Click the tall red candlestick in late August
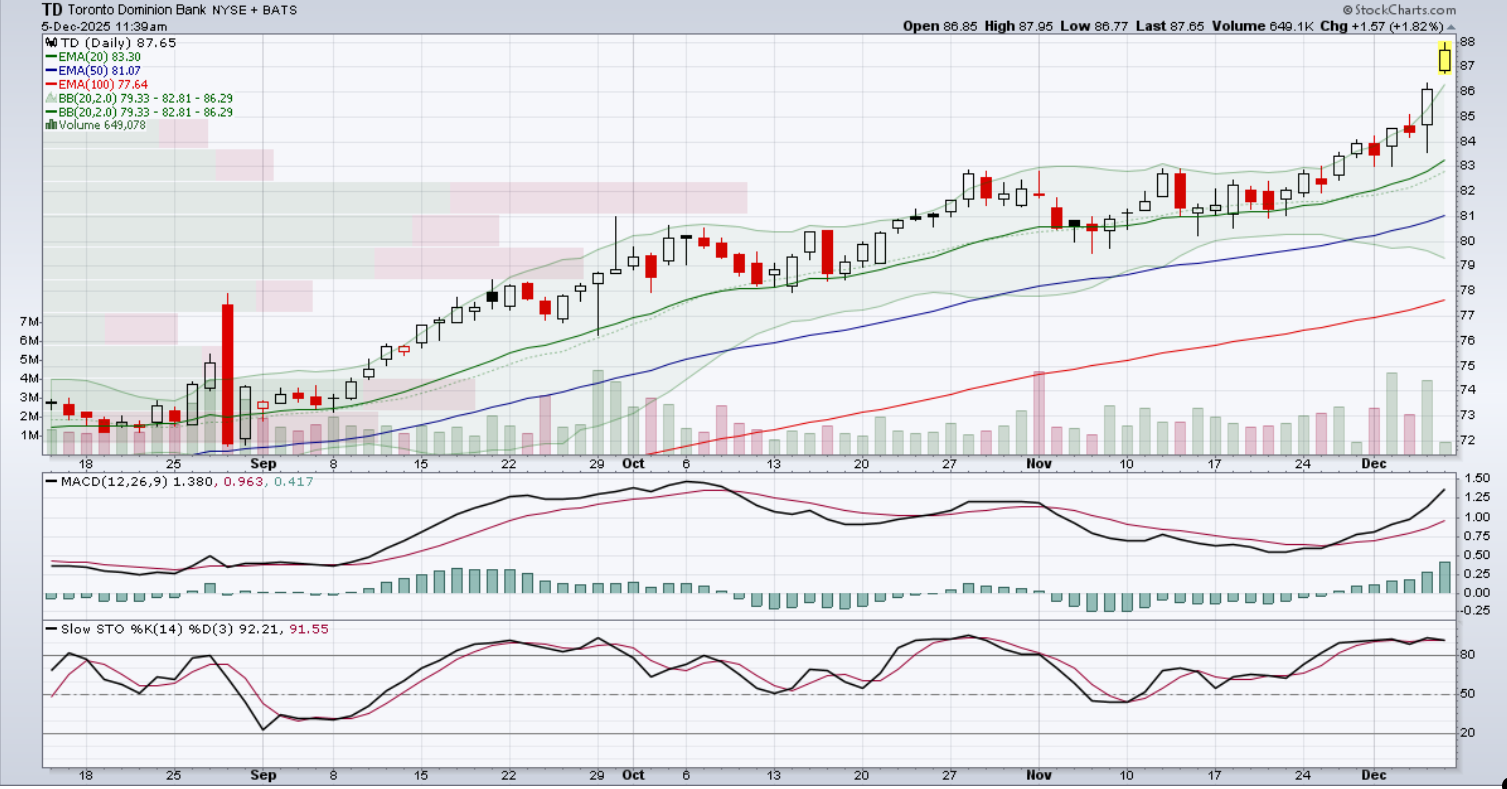This screenshot has height=789, width=1507. 227,370
